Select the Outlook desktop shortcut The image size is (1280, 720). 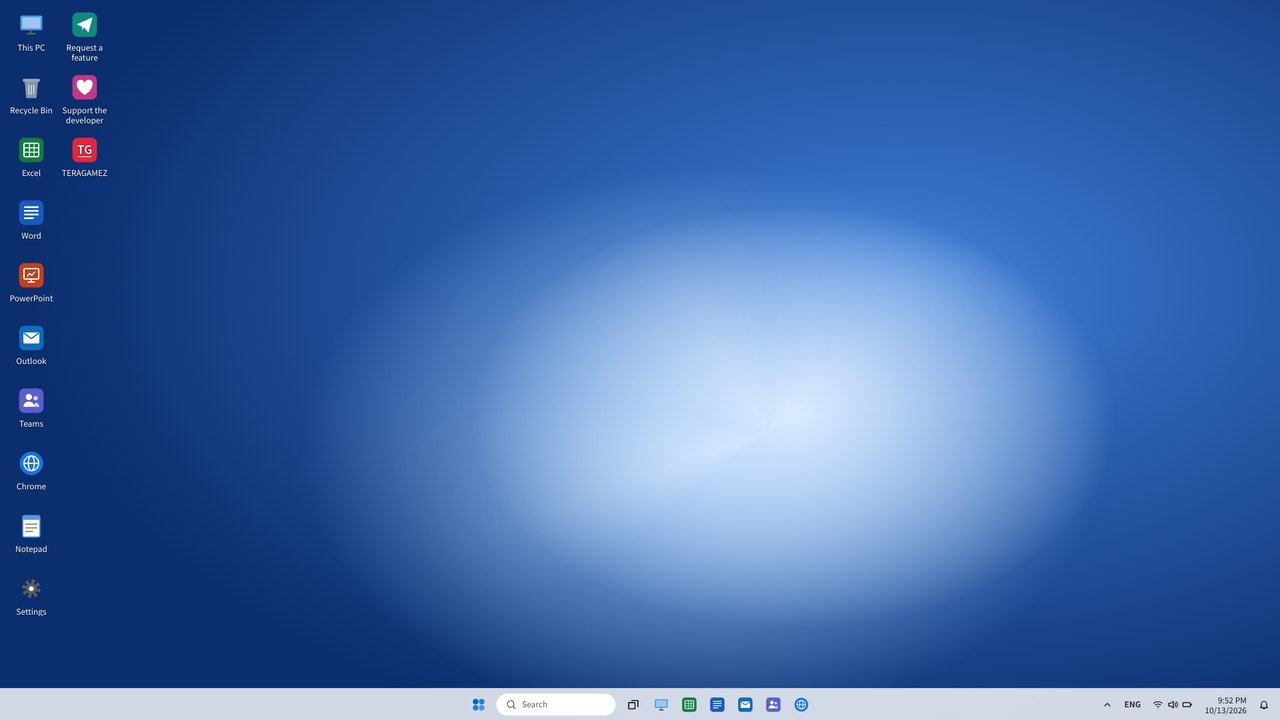(31, 346)
